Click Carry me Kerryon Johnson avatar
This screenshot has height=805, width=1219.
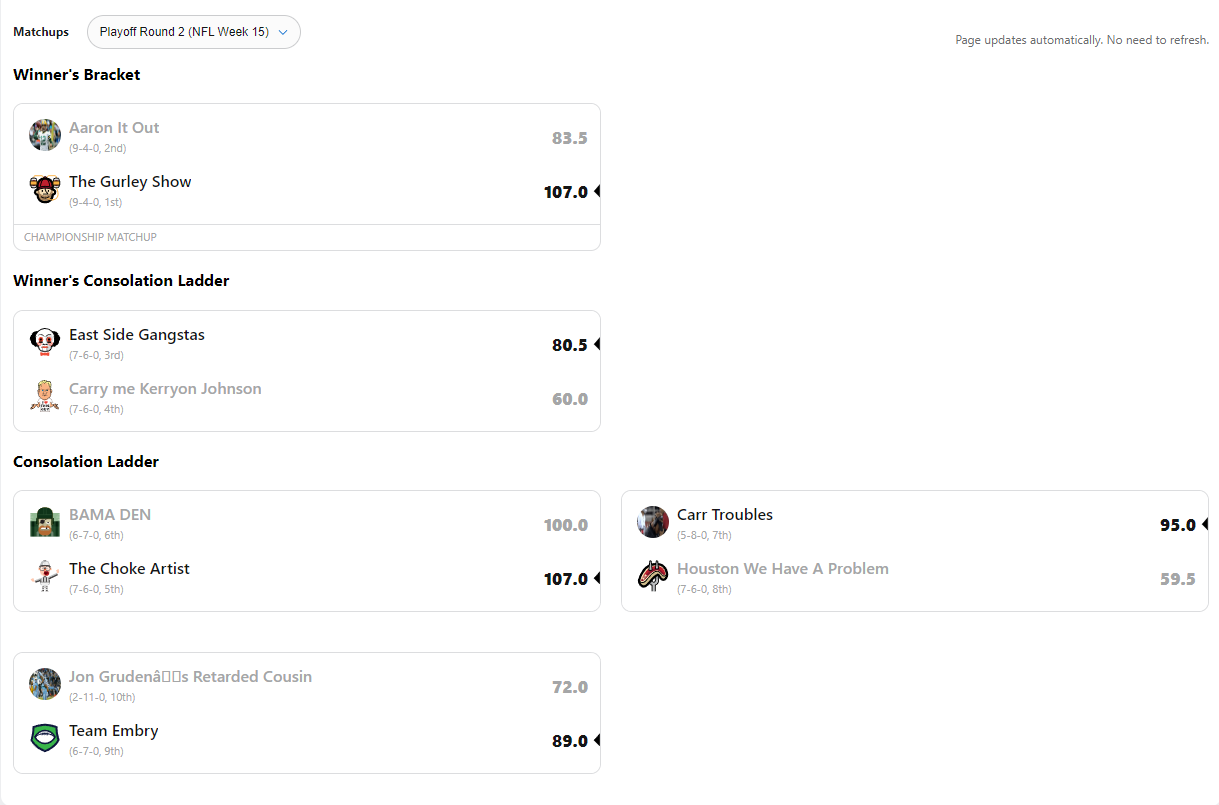pos(45,396)
